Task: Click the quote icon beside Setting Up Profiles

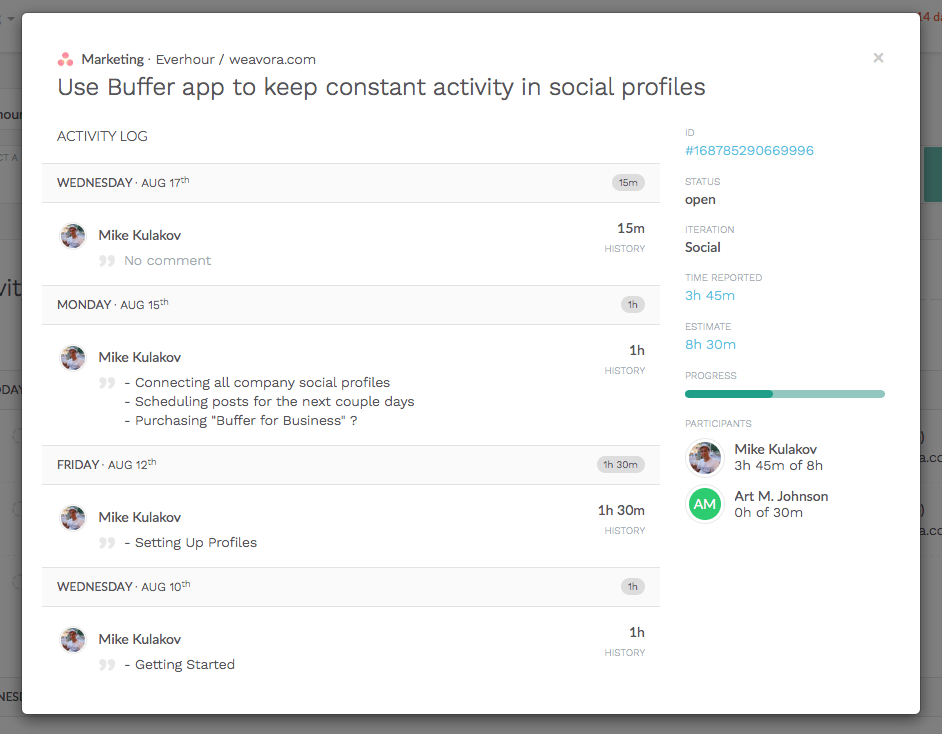Action: (107, 543)
